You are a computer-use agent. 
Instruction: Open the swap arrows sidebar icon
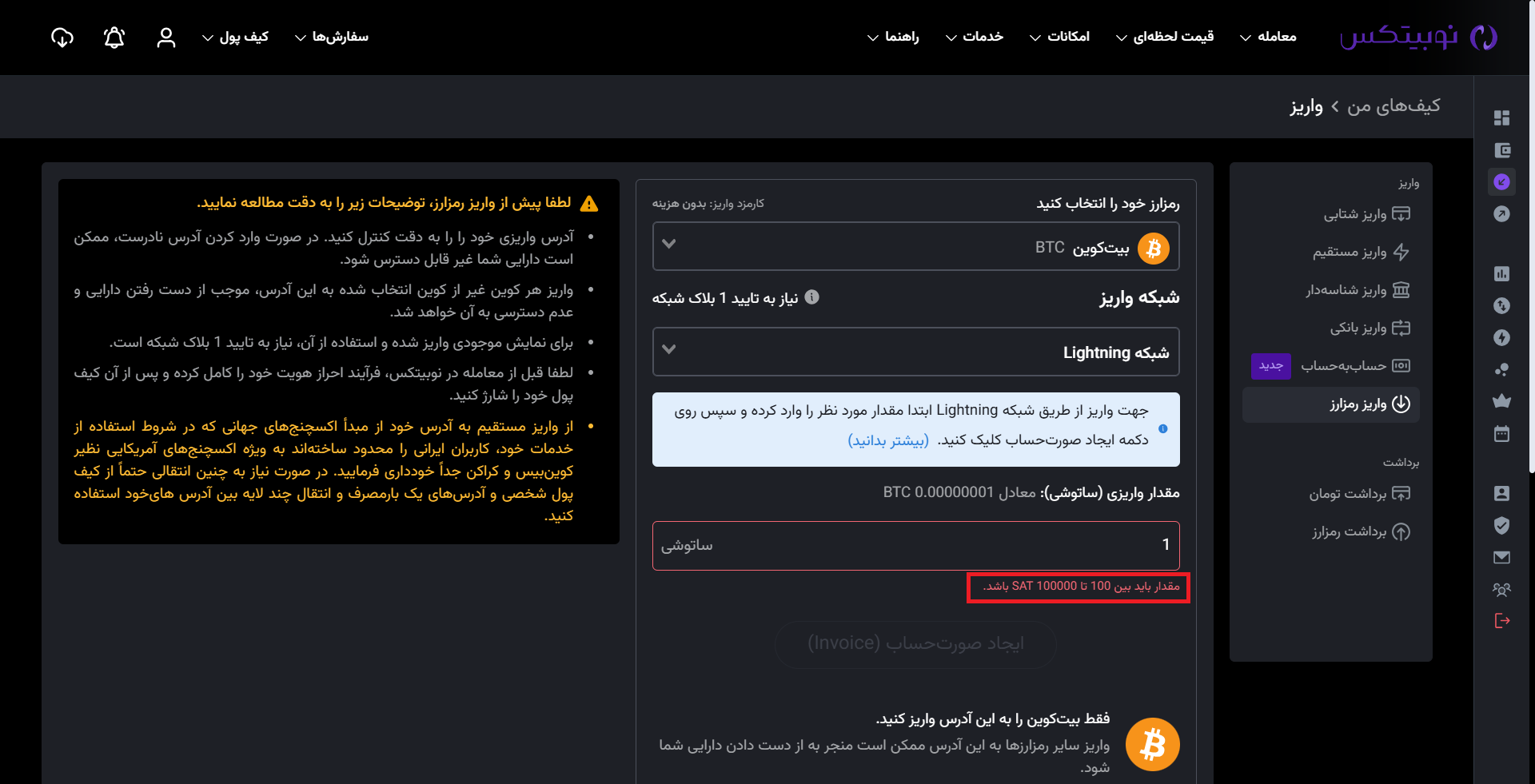click(x=1501, y=305)
